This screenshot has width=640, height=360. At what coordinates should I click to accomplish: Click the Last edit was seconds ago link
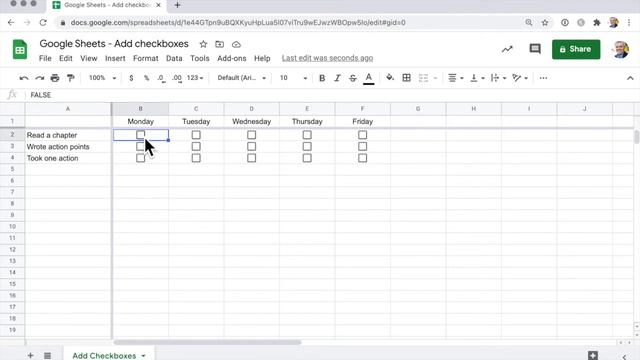(327, 58)
